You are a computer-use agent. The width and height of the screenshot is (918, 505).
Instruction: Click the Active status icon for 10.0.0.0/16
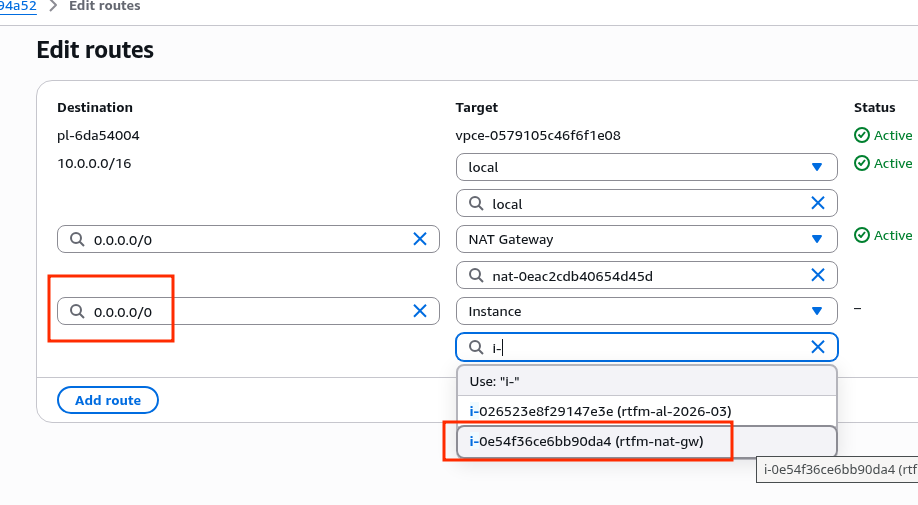tap(861, 163)
